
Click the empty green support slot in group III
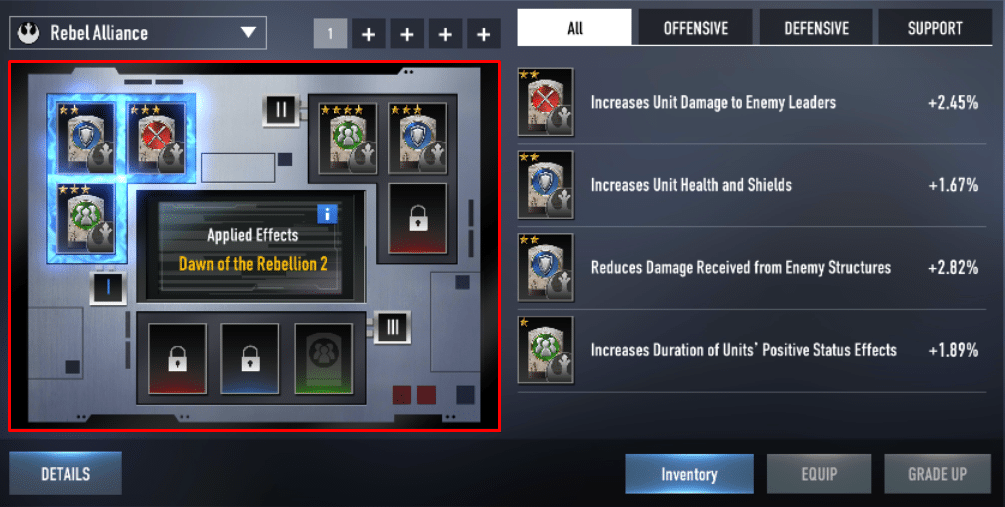(323, 358)
